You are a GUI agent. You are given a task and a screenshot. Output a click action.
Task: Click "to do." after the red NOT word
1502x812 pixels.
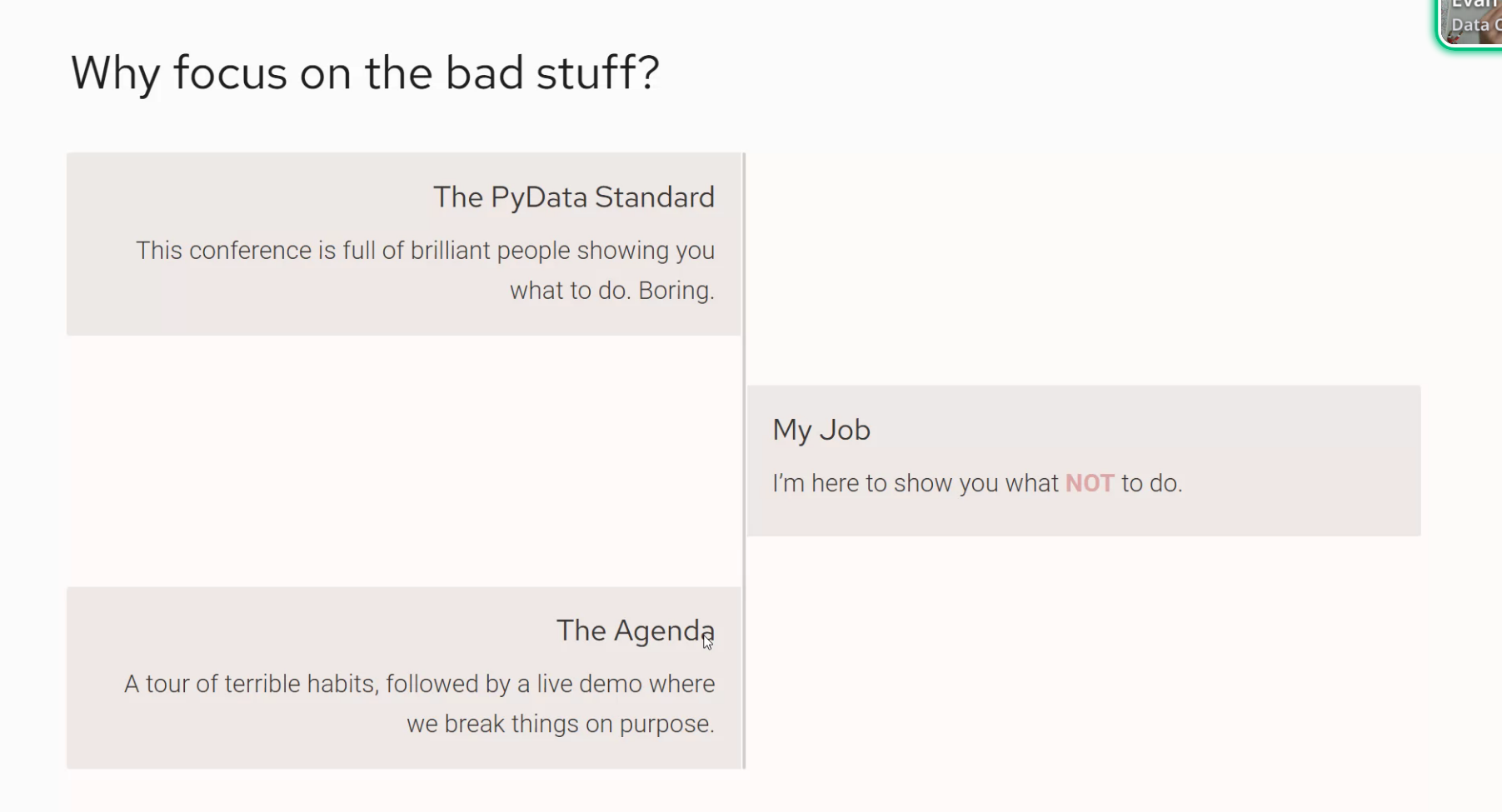(x=1151, y=484)
